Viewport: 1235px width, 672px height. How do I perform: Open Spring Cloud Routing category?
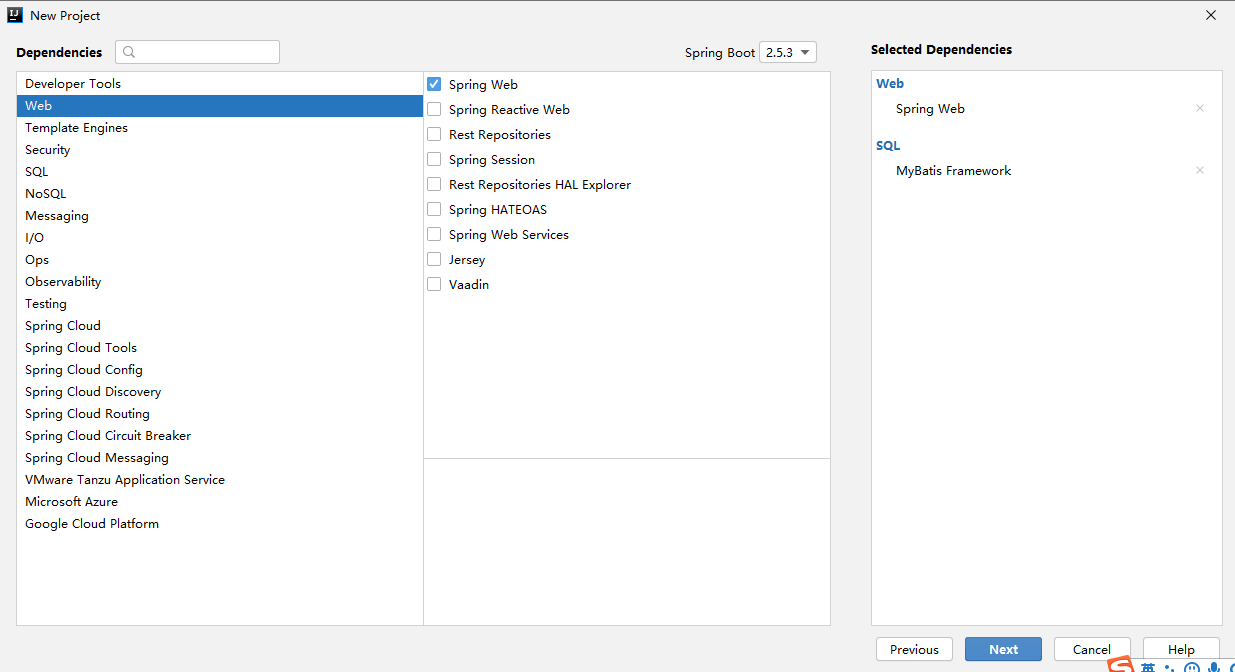click(x=220, y=413)
